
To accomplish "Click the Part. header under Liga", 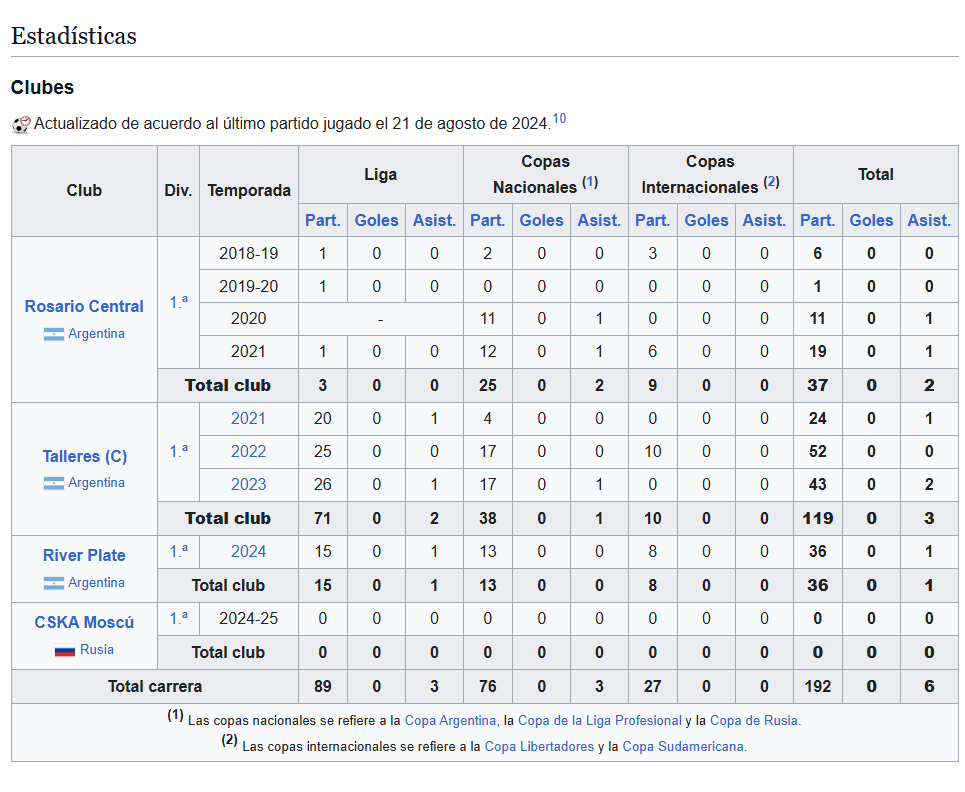I will click(x=322, y=220).
